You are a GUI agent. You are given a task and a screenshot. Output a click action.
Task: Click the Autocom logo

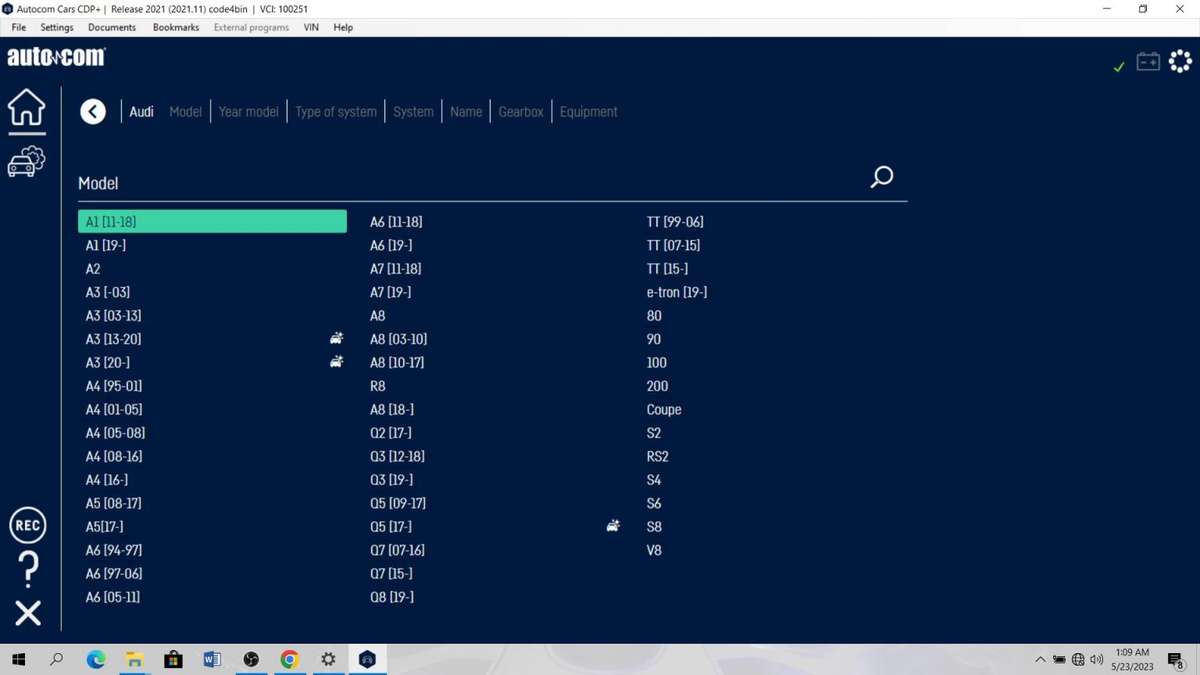(x=56, y=57)
